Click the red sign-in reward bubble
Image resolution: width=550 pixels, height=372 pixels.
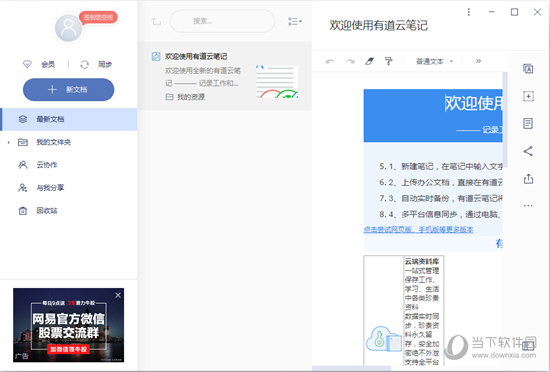99,17
